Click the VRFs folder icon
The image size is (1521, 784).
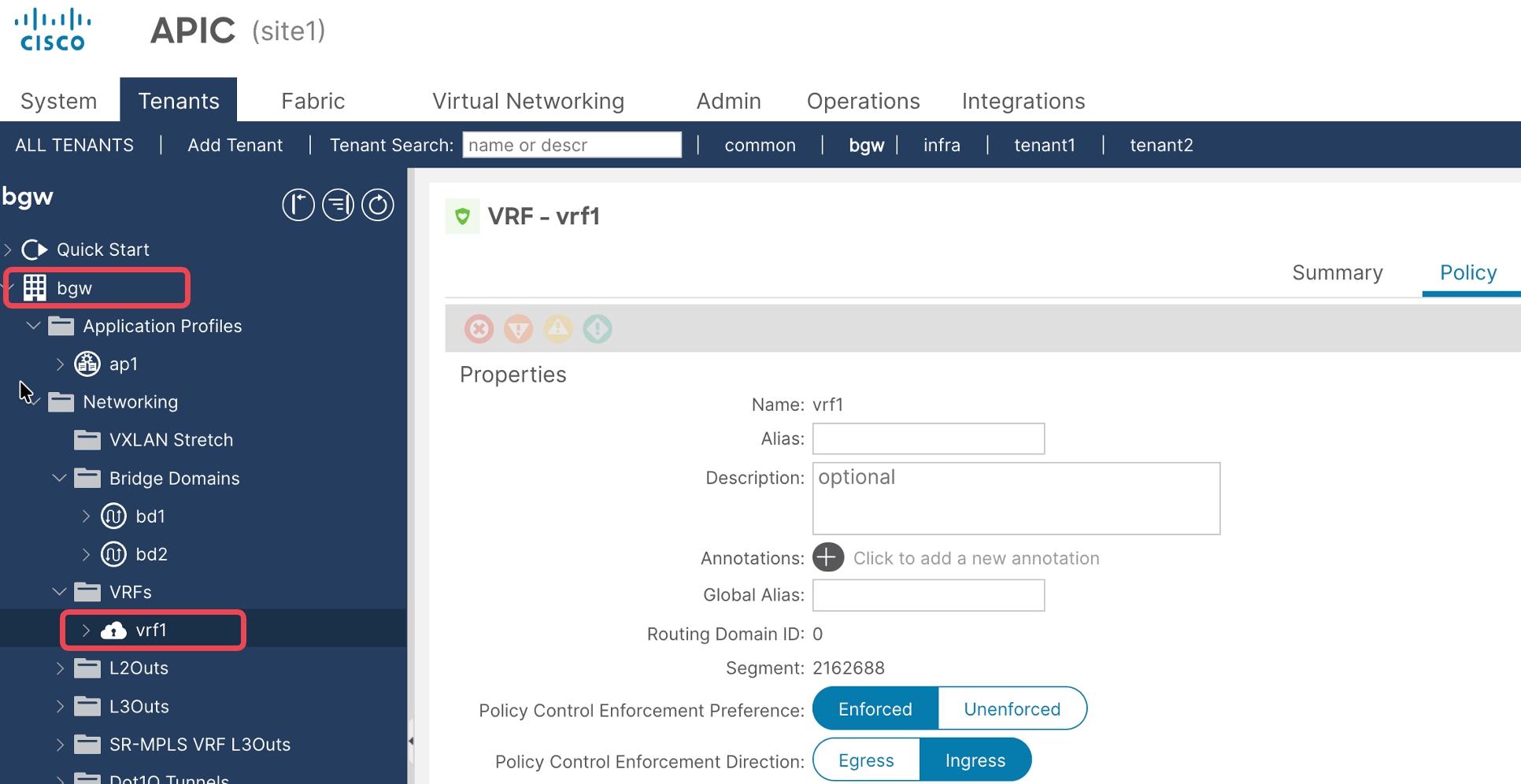(87, 592)
